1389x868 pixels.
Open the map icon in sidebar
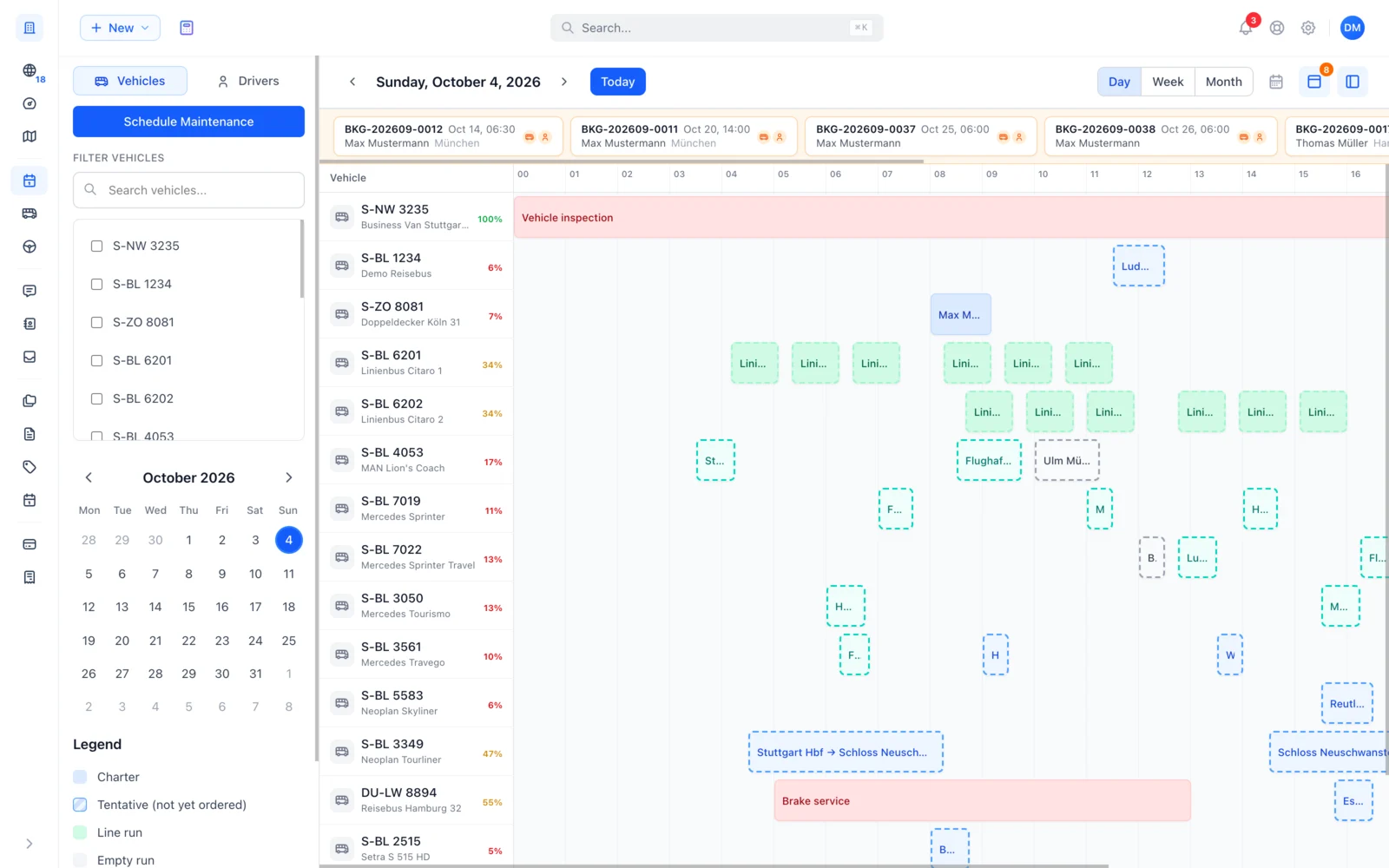[30, 136]
